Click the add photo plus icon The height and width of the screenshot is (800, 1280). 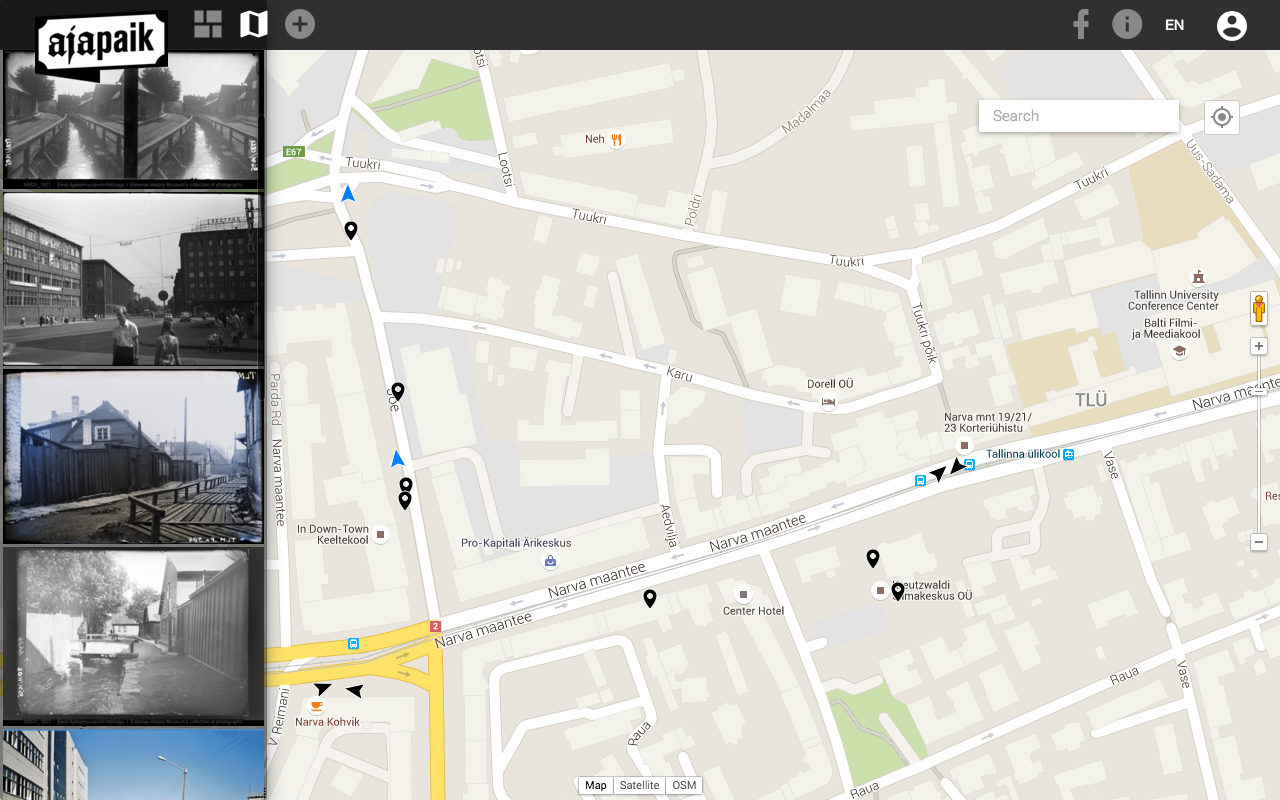coord(300,24)
